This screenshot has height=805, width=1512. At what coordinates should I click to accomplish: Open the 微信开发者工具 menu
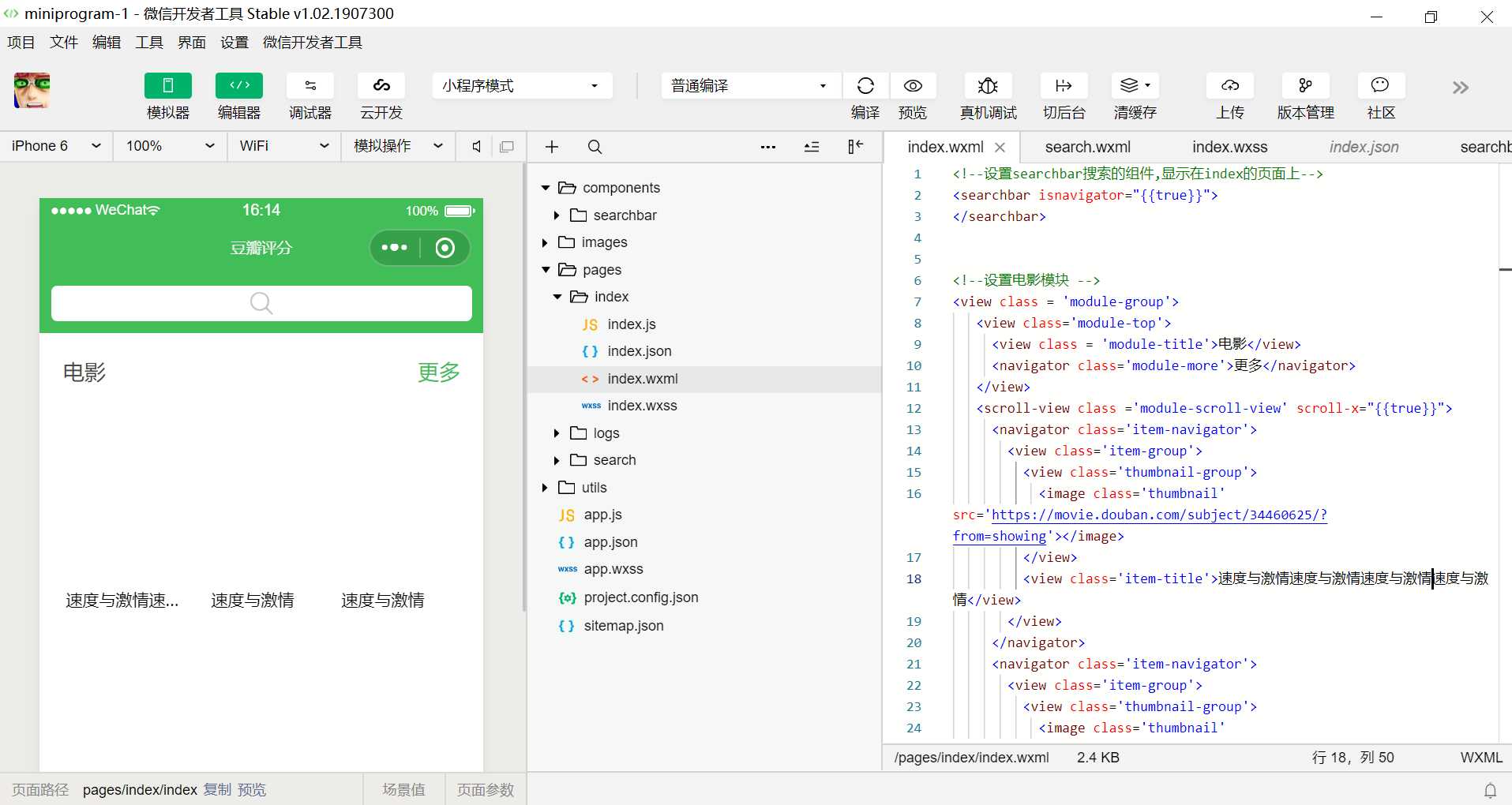313,43
